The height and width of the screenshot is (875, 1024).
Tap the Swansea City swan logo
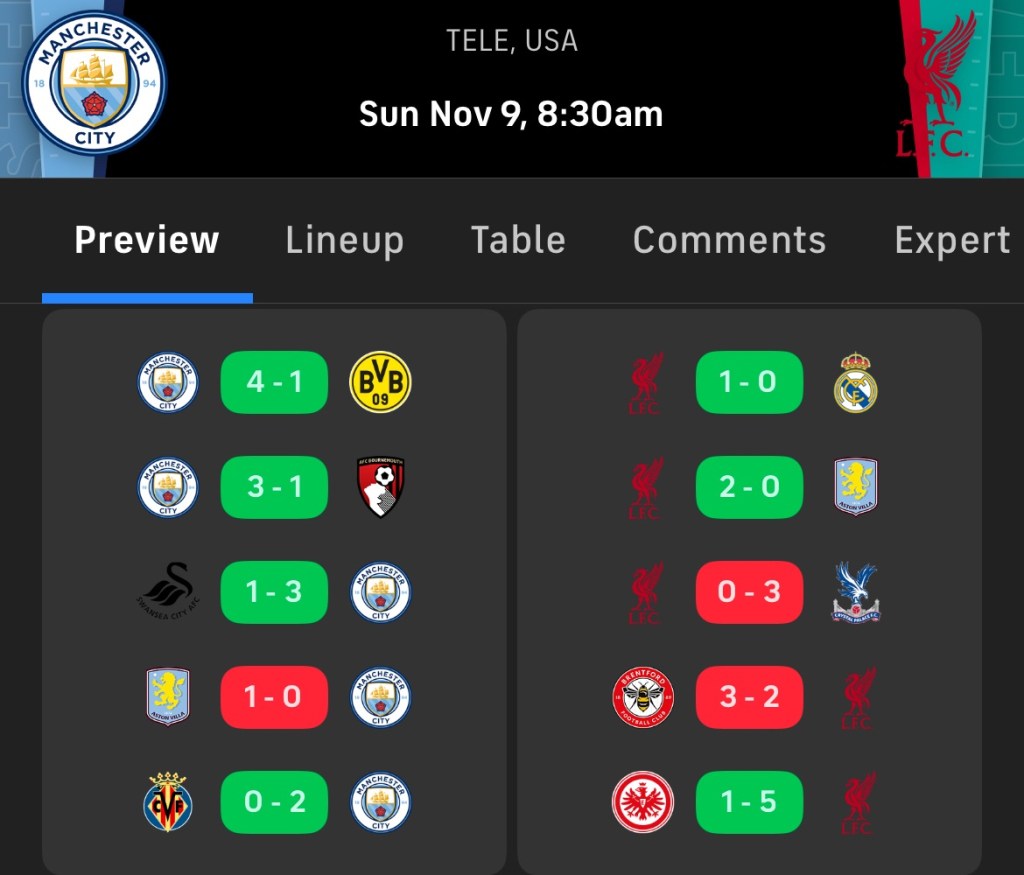(168, 592)
